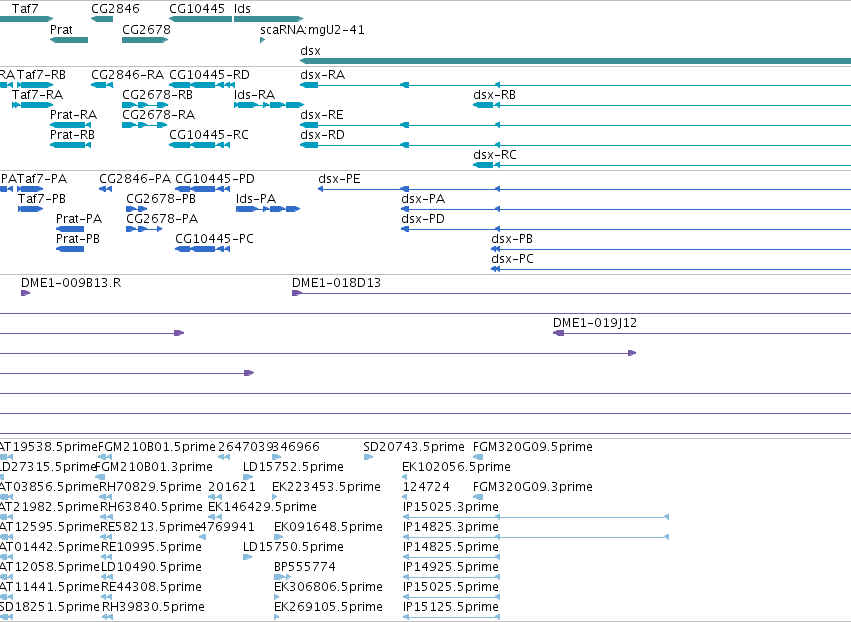Click the dsx-RD transcript label
Image resolution: width=851 pixels, height=622 pixels.
coord(322,135)
